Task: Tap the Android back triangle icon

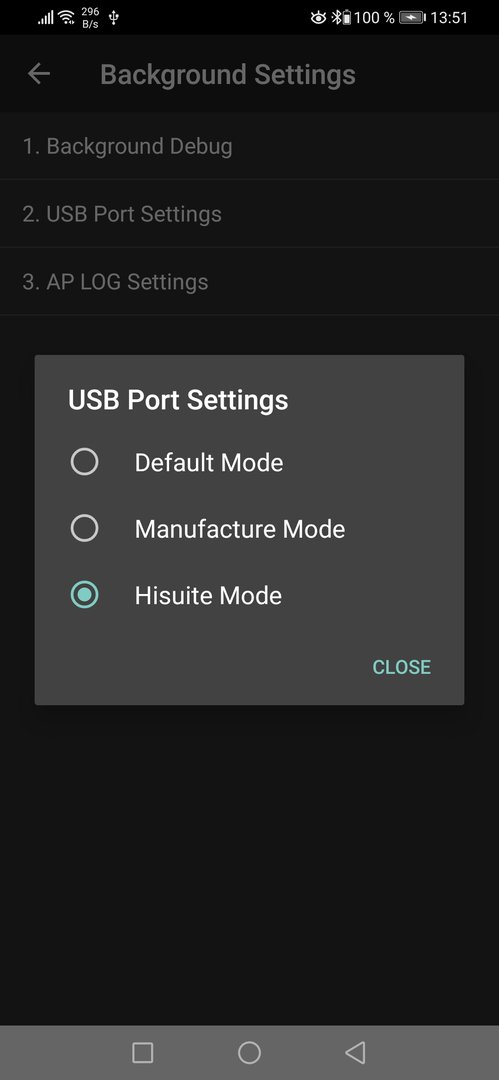Action: click(355, 1052)
